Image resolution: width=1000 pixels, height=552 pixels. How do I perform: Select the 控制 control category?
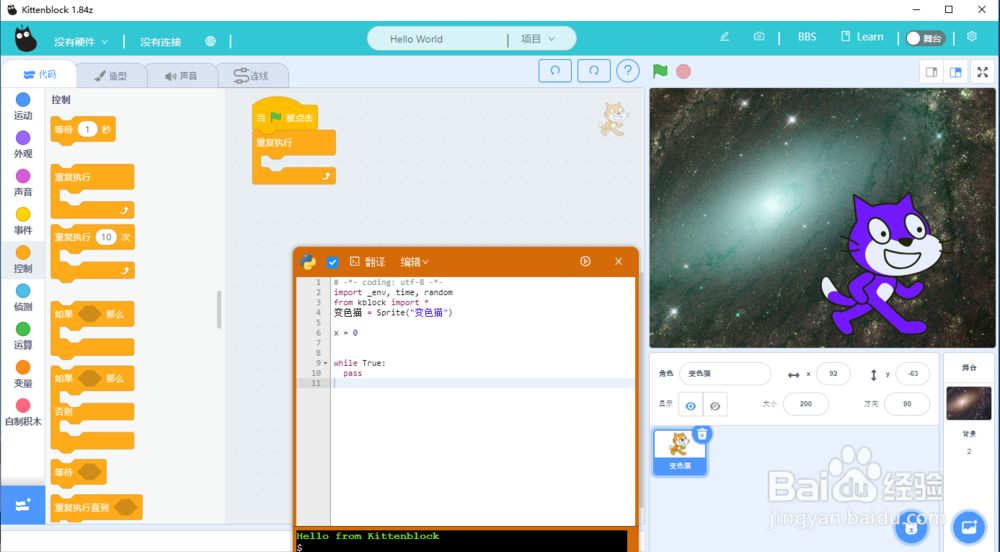coord(23,259)
